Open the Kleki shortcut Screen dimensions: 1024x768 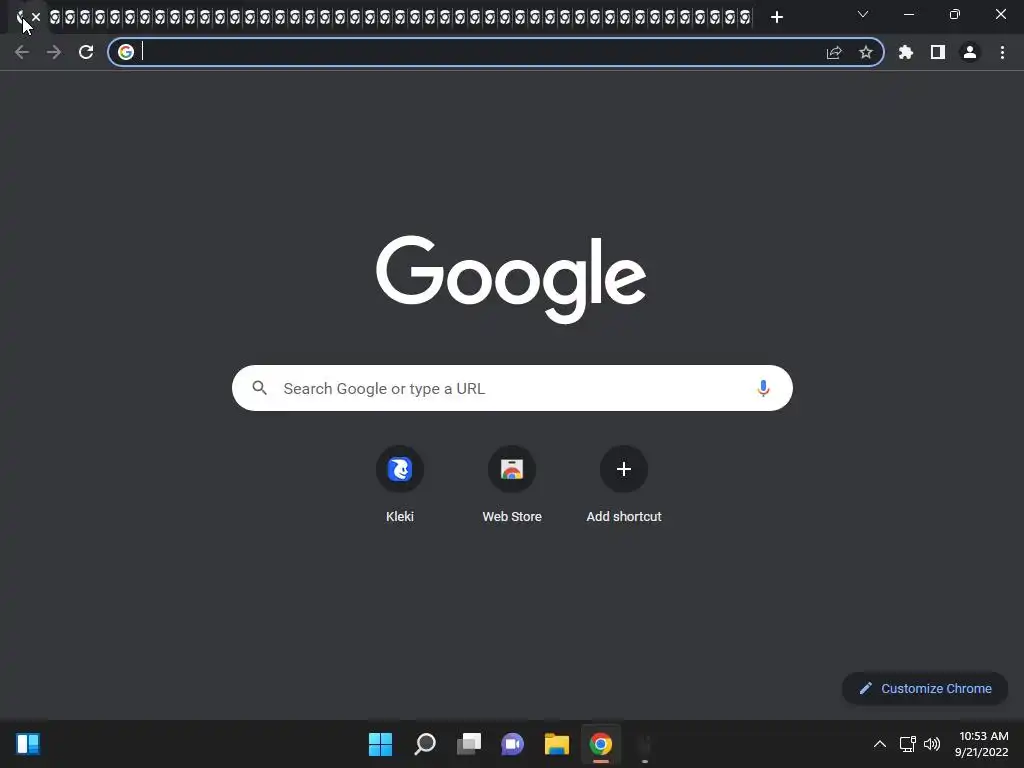(x=400, y=485)
